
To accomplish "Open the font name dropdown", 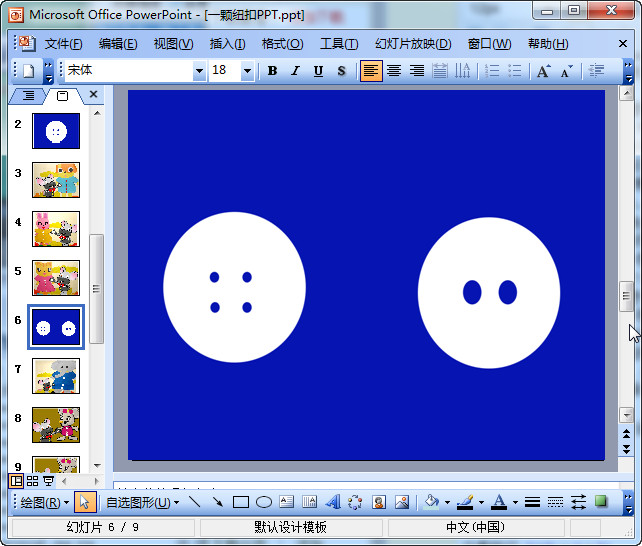I will pos(199,71).
